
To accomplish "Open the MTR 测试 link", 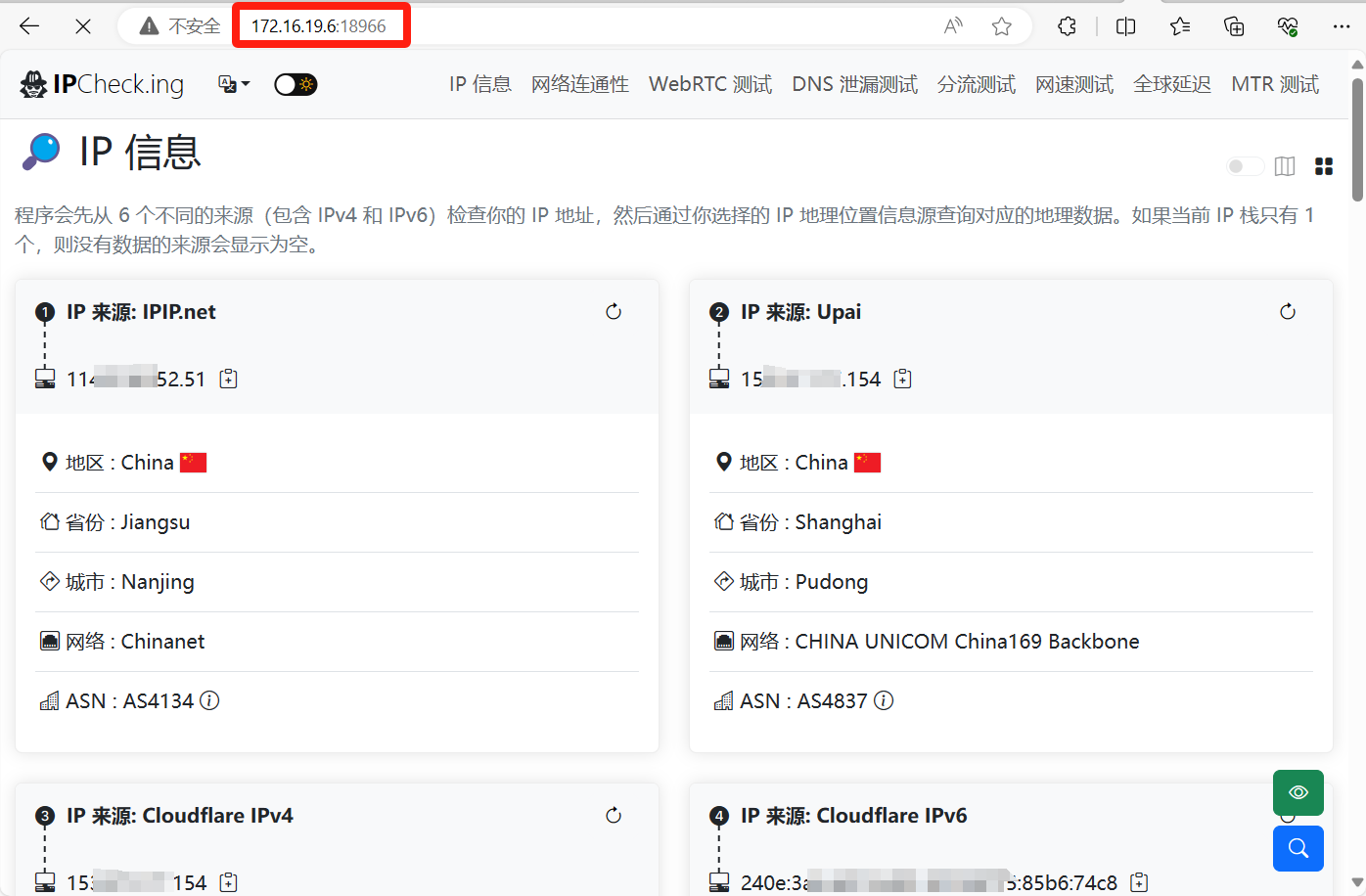I will click(x=1274, y=85).
